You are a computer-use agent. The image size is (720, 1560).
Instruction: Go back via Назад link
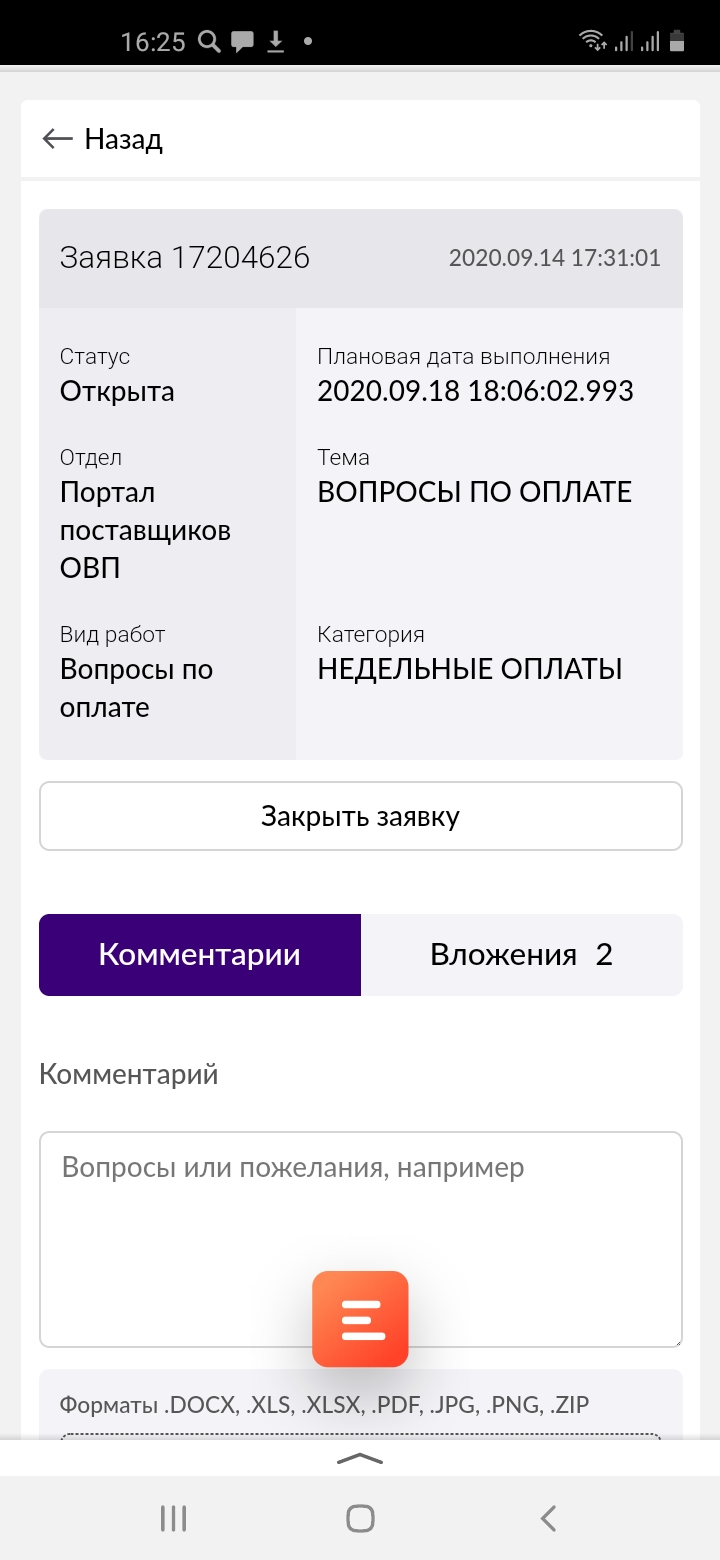click(123, 139)
